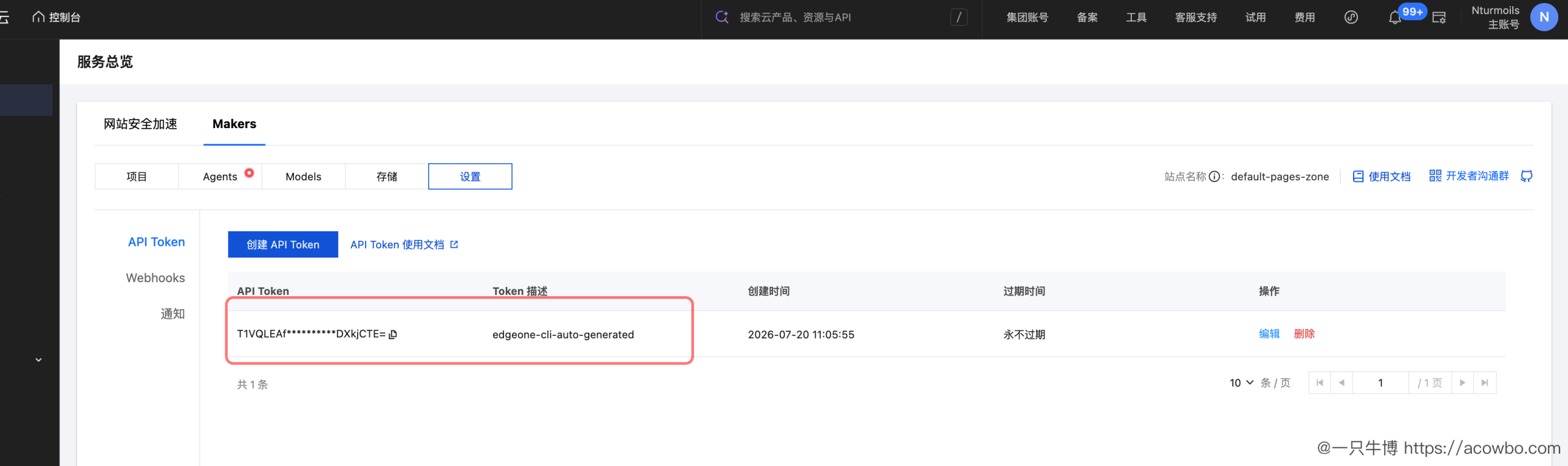The width and height of the screenshot is (1568, 466).
Task: Open 工具 in the top navigation
Action: [1136, 17]
